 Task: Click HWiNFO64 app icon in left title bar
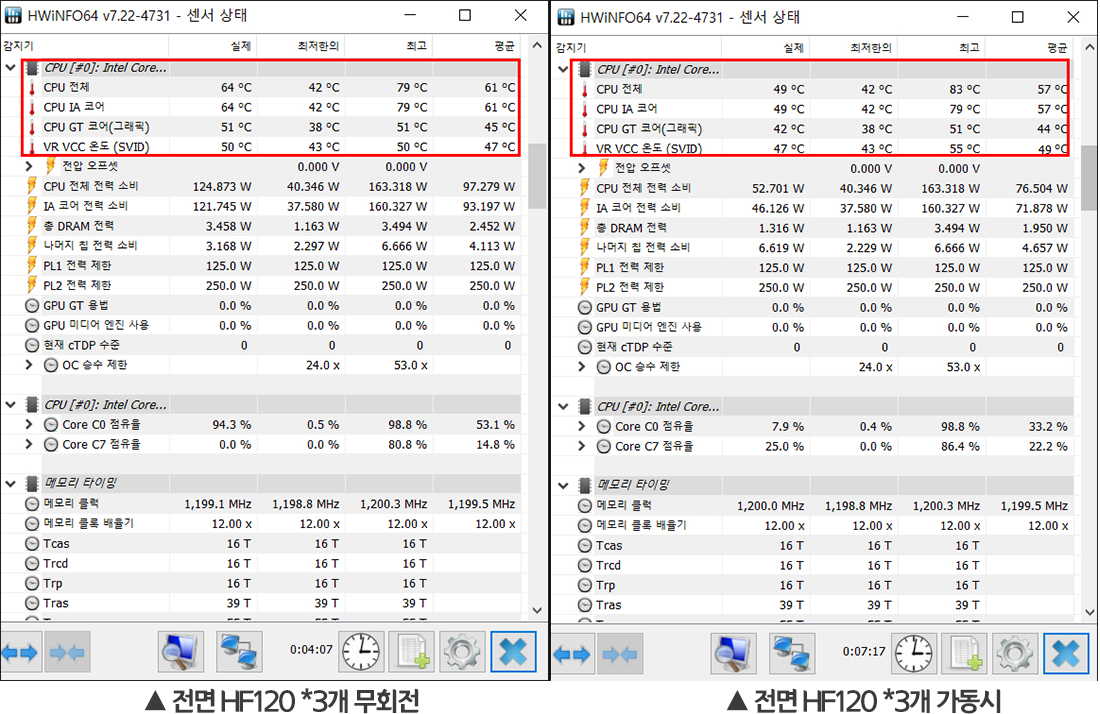[13, 15]
